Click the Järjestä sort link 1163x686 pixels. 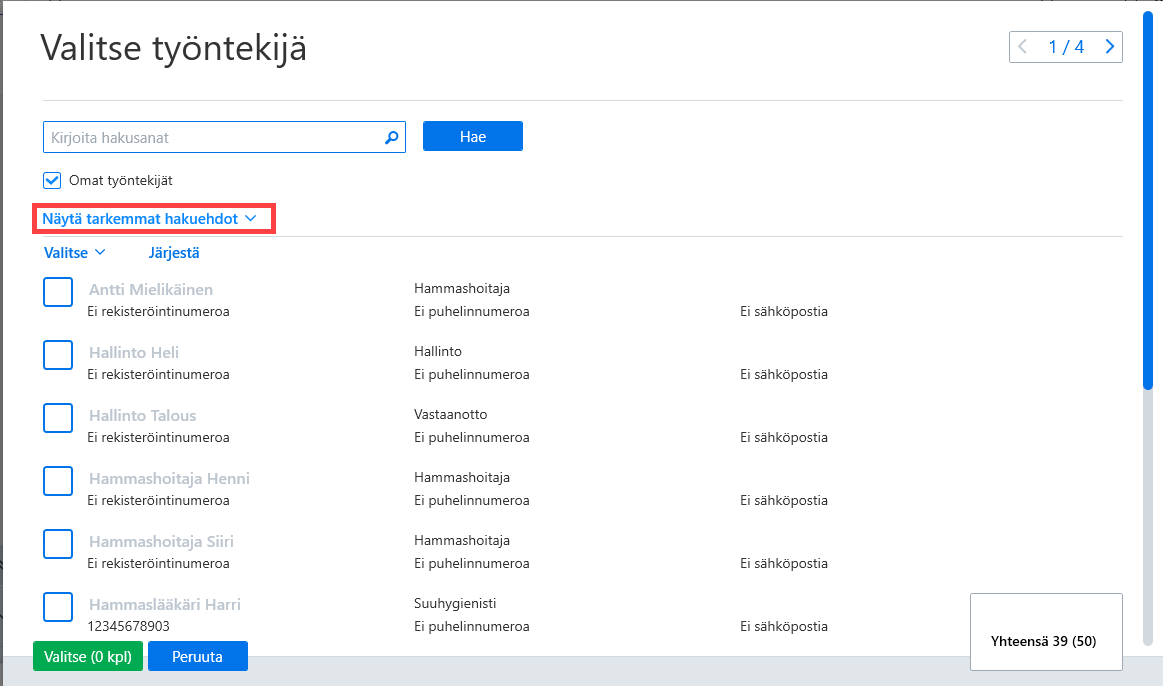tap(174, 253)
